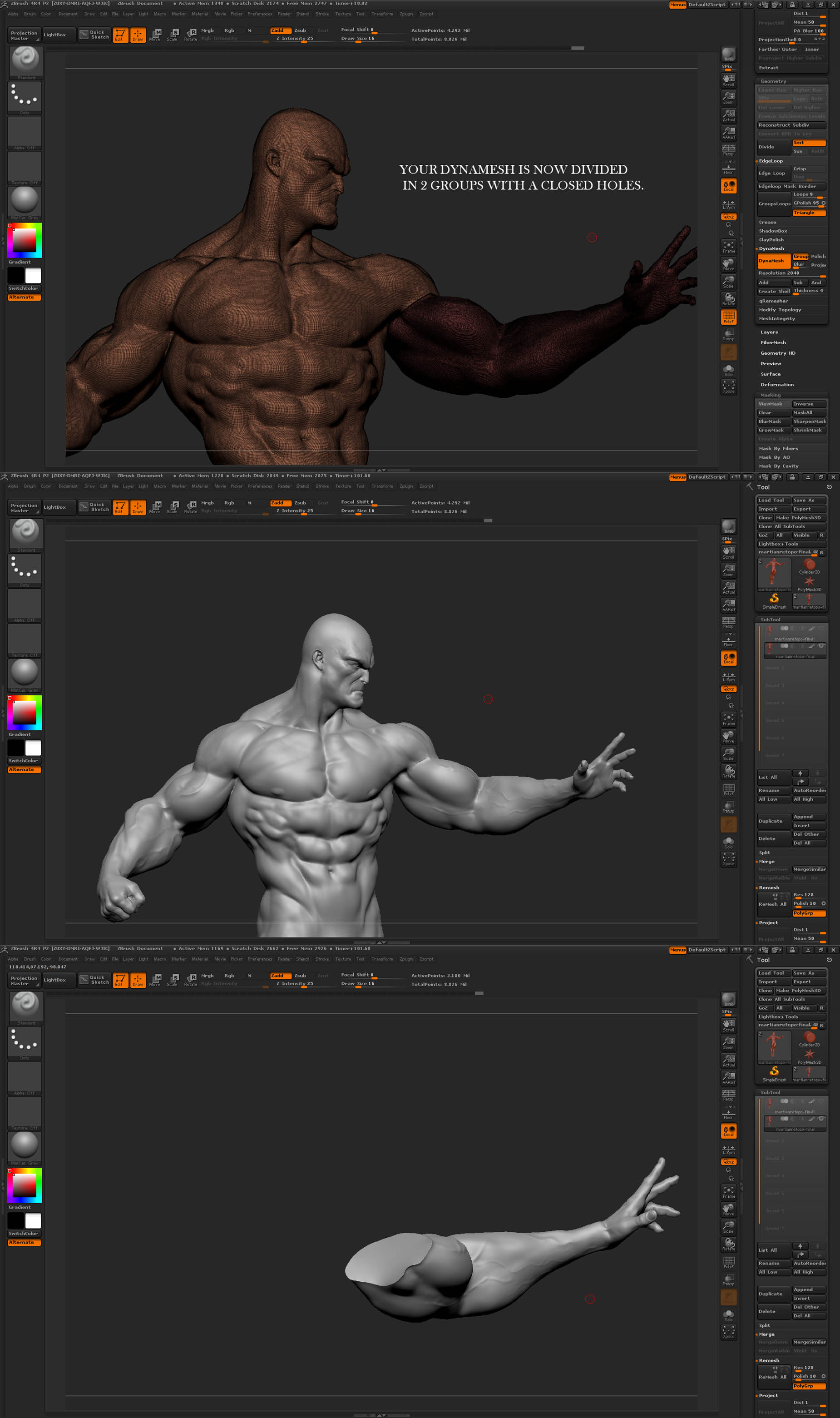This screenshot has height=1418, width=840.
Task: Toggle PolyF wireframe in top window
Action: (x=728, y=317)
